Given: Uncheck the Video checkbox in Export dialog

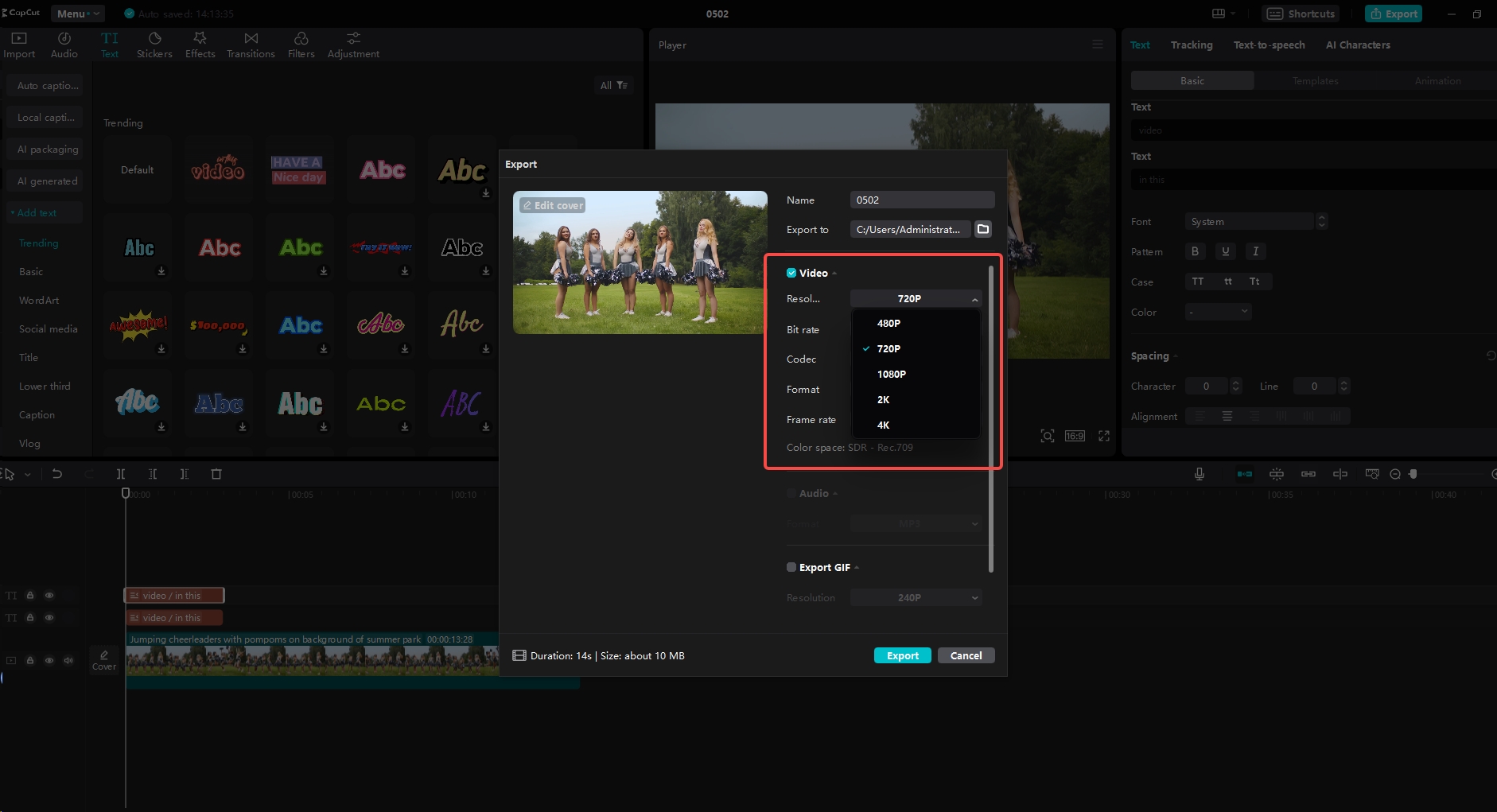Looking at the screenshot, I should [792, 273].
